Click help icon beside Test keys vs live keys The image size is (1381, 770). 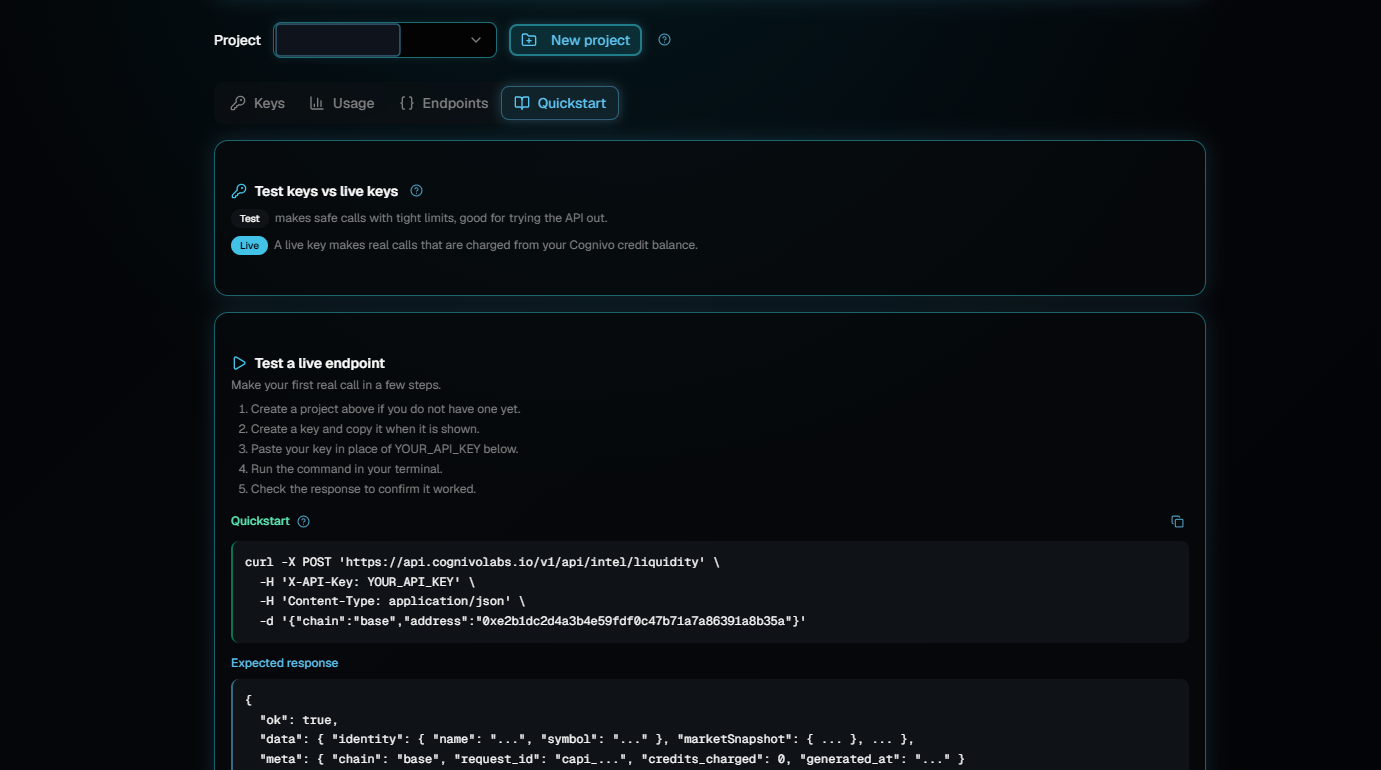click(417, 191)
